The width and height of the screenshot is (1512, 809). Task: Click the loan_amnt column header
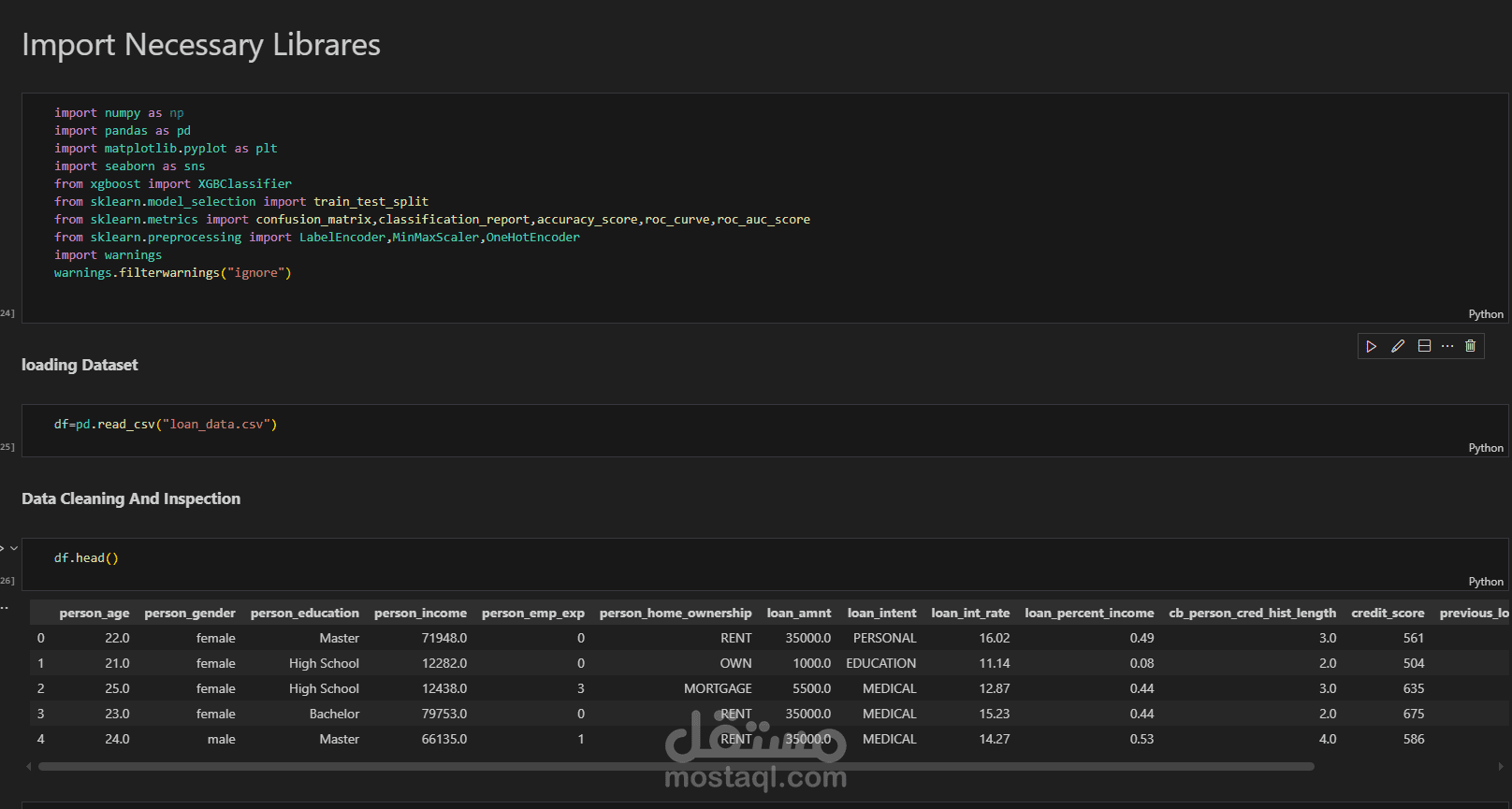point(799,614)
